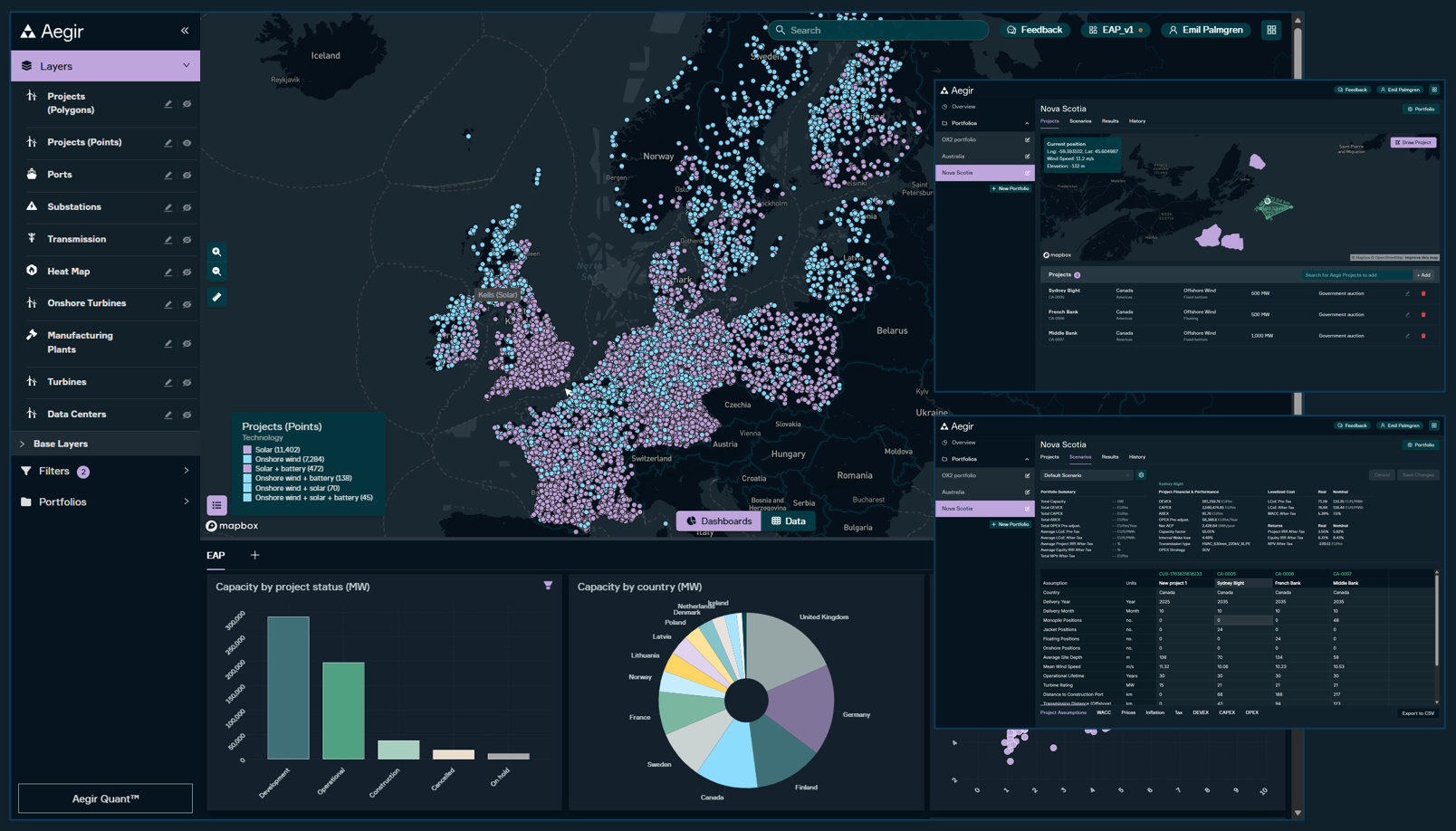Viewport: 1456px width, 831px height.
Task: Select the map measure tool
Action: 216,297
